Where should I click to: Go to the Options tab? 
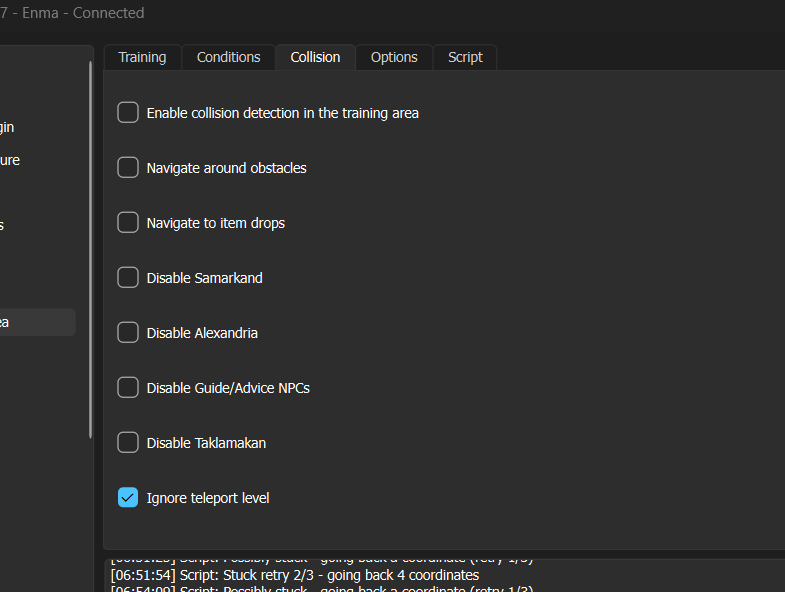tap(394, 57)
